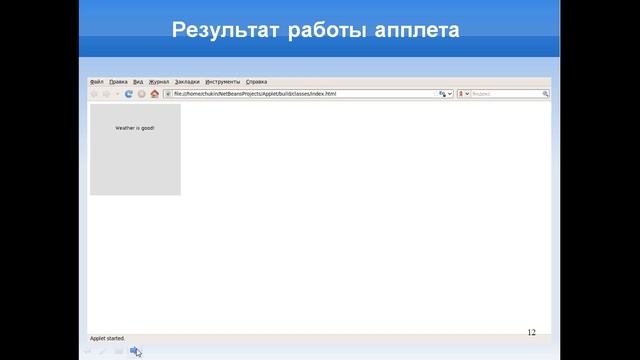Click the feed icon at address bar end
The image size is (640, 360).
(442, 94)
